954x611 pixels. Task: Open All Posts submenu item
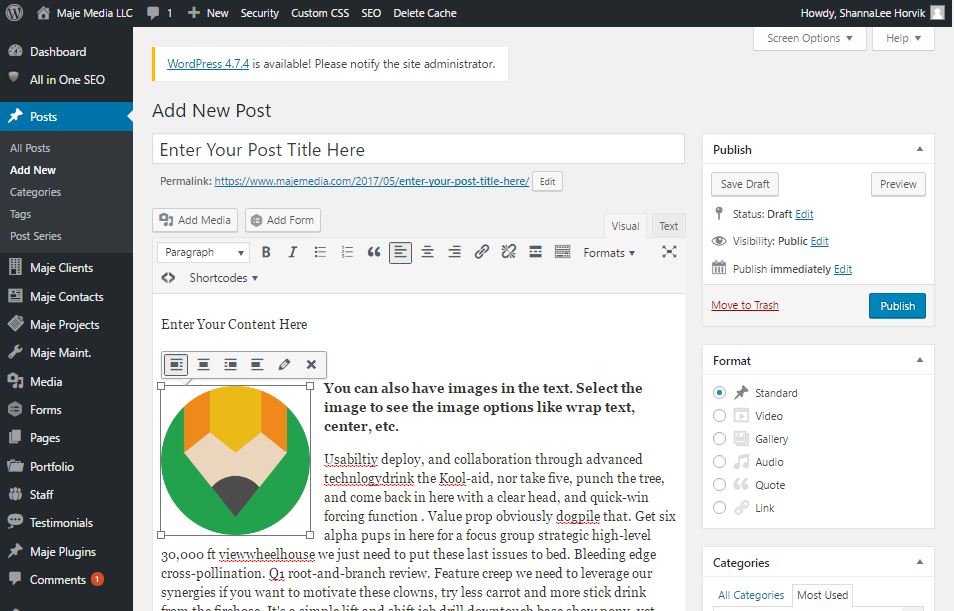(30, 148)
